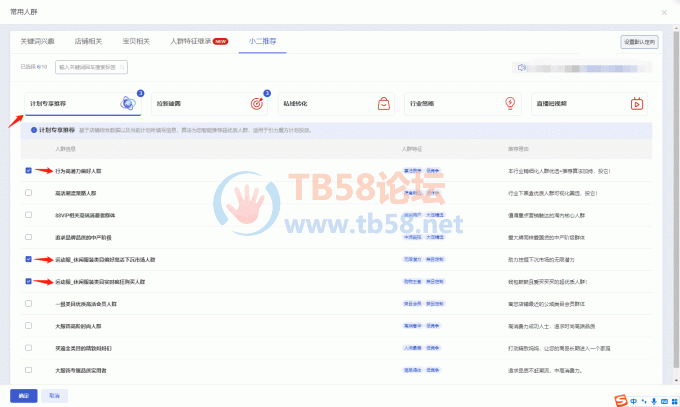Check the 大服饰专属品质实用者 checkbox
Viewport: 680px width, 407px height.
pos(29,370)
